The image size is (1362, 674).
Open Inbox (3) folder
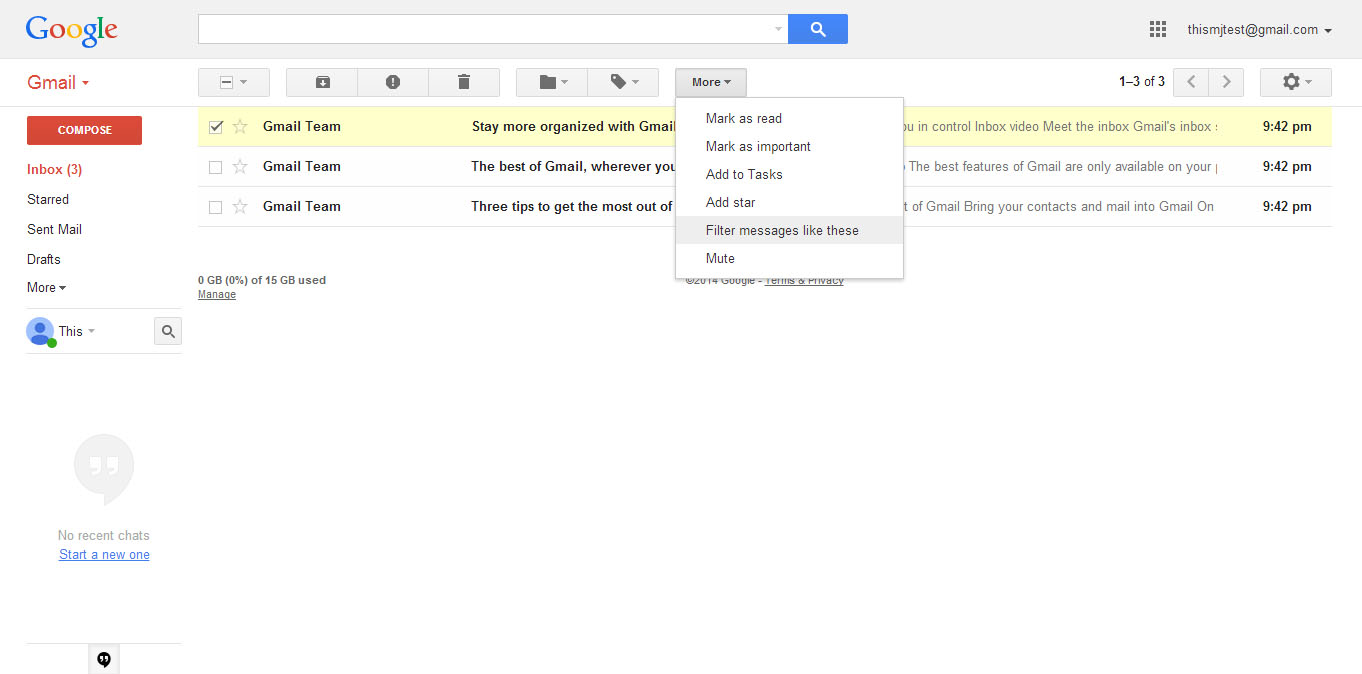[55, 169]
